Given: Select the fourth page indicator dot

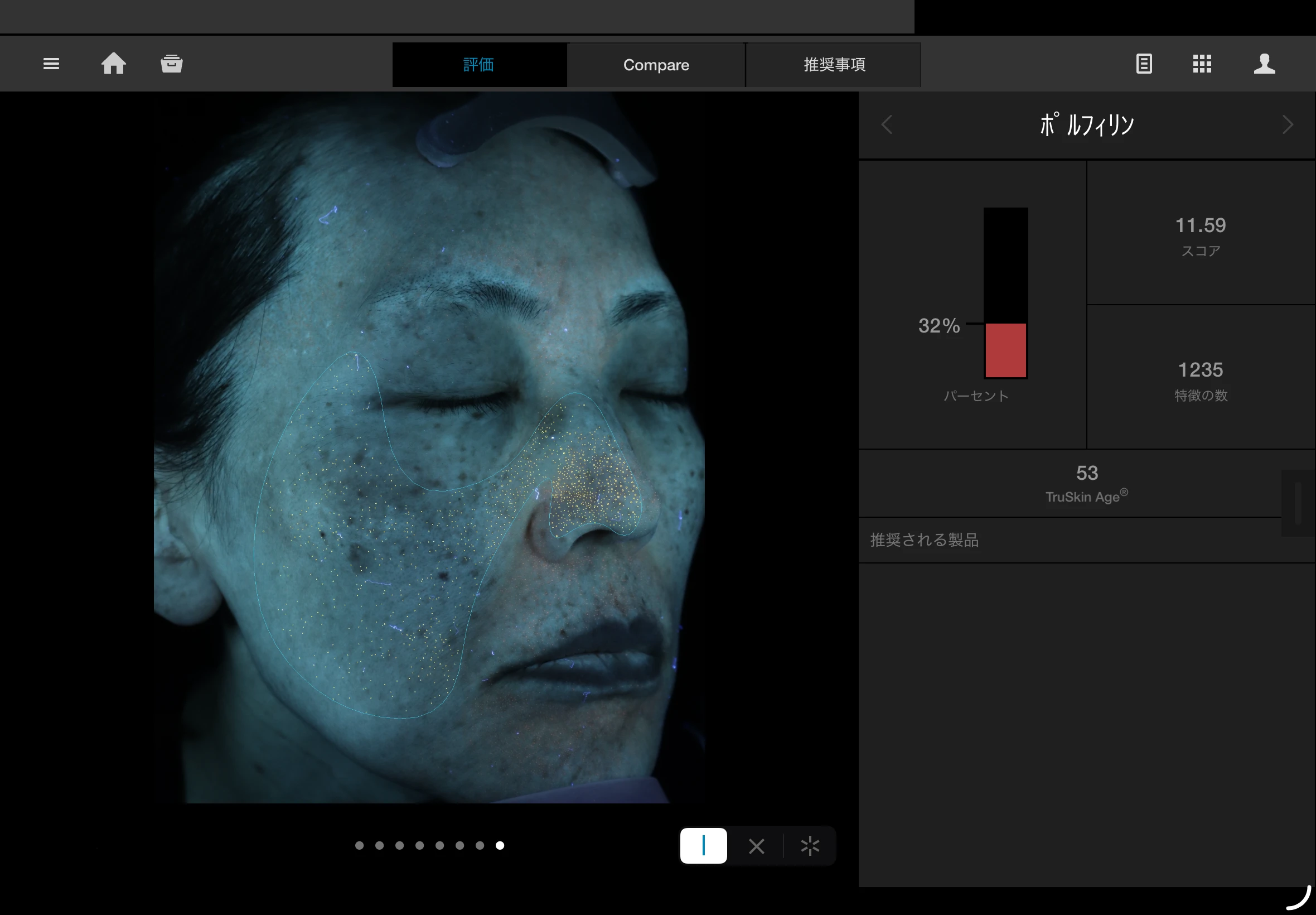Looking at the screenshot, I should [419, 845].
